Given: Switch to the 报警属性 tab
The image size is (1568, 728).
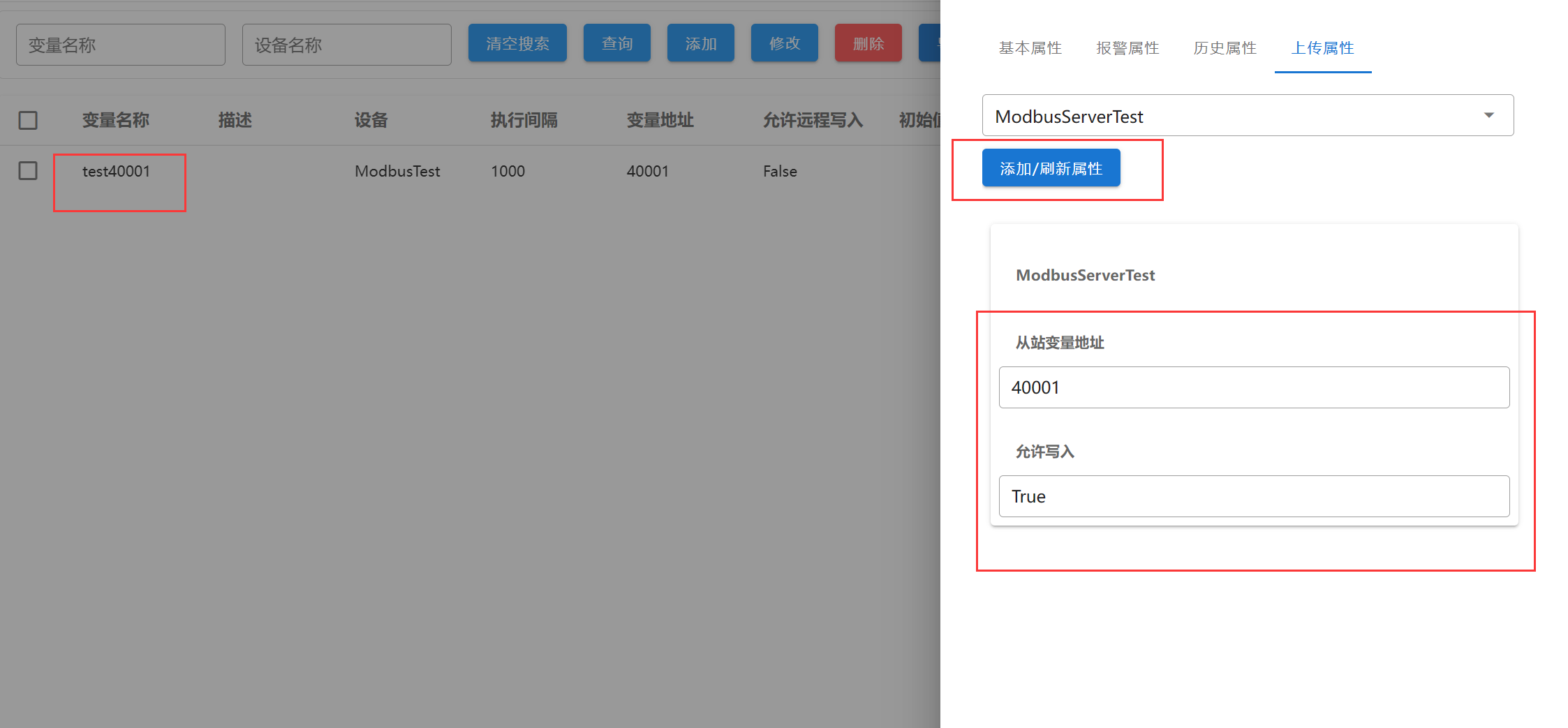Looking at the screenshot, I should tap(1127, 48).
